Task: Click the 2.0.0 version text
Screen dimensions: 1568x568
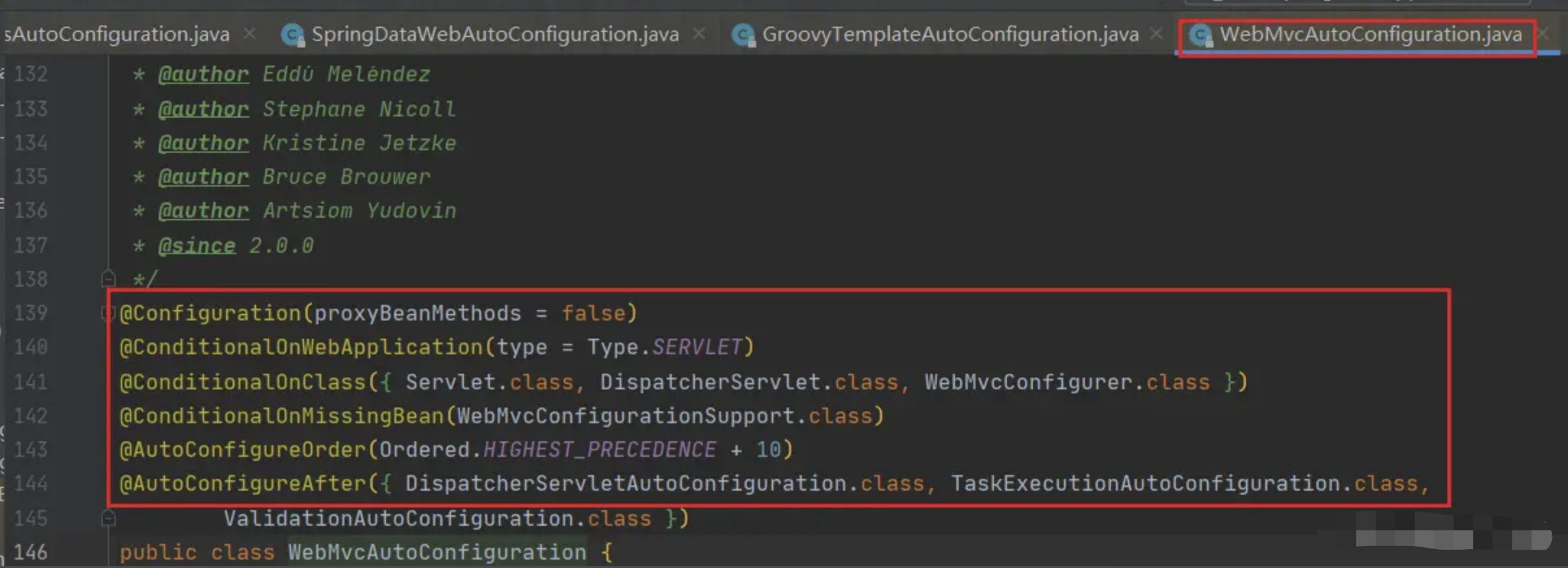Action: point(281,246)
